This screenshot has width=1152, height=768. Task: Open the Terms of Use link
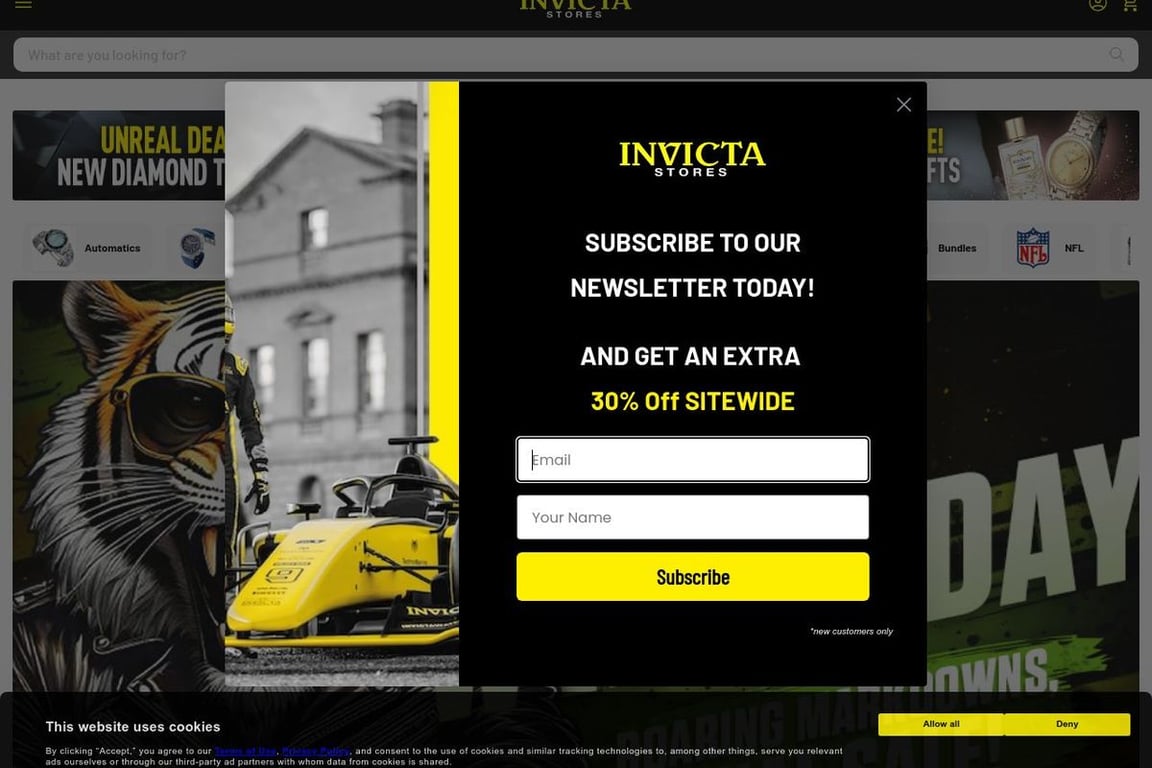point(245,751)
